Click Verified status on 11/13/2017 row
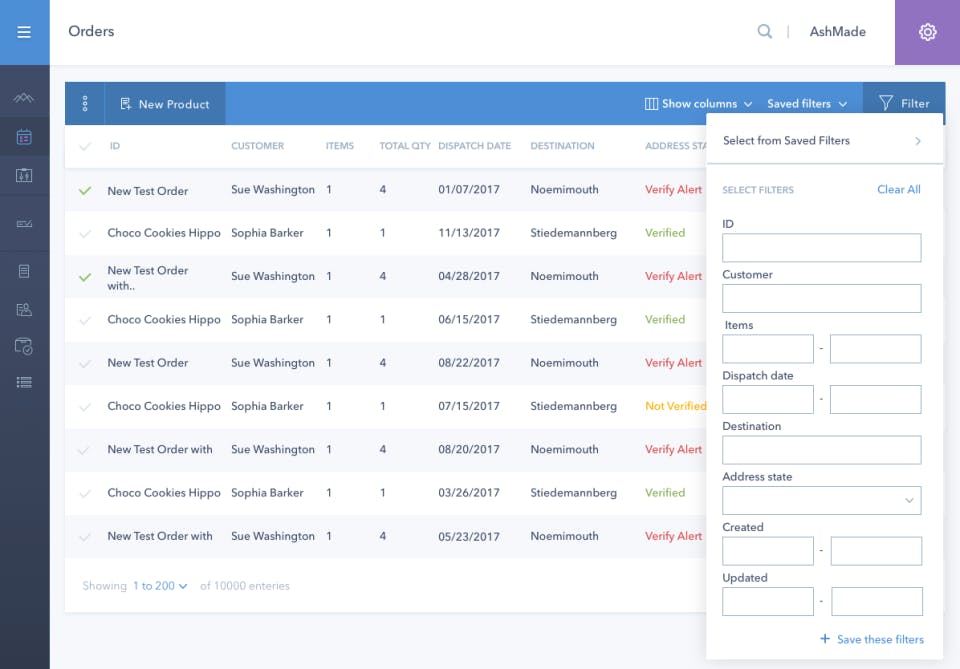Viewport: 960px width, 669px height. (665, 233)
